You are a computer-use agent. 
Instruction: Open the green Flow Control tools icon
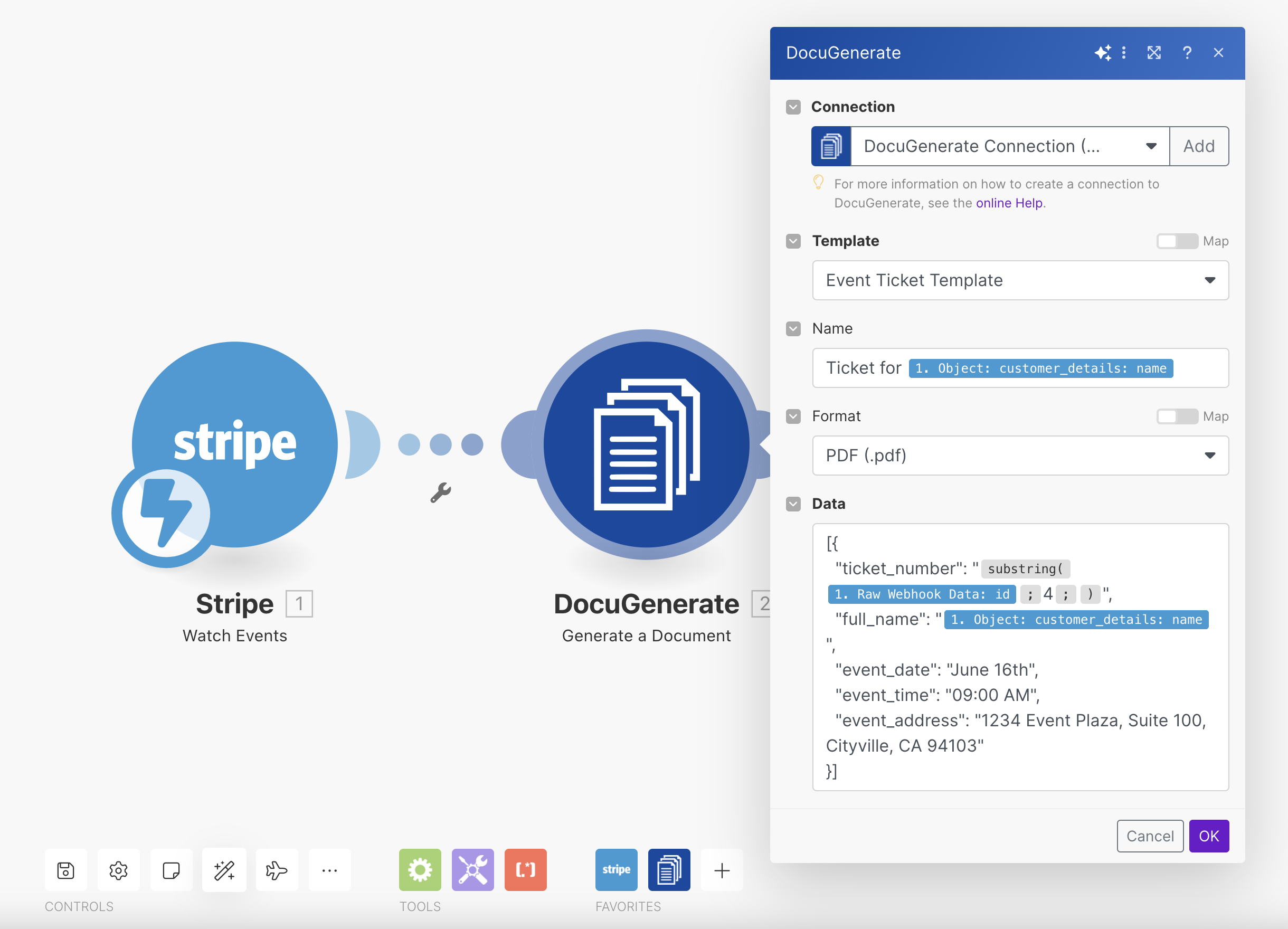420,870
